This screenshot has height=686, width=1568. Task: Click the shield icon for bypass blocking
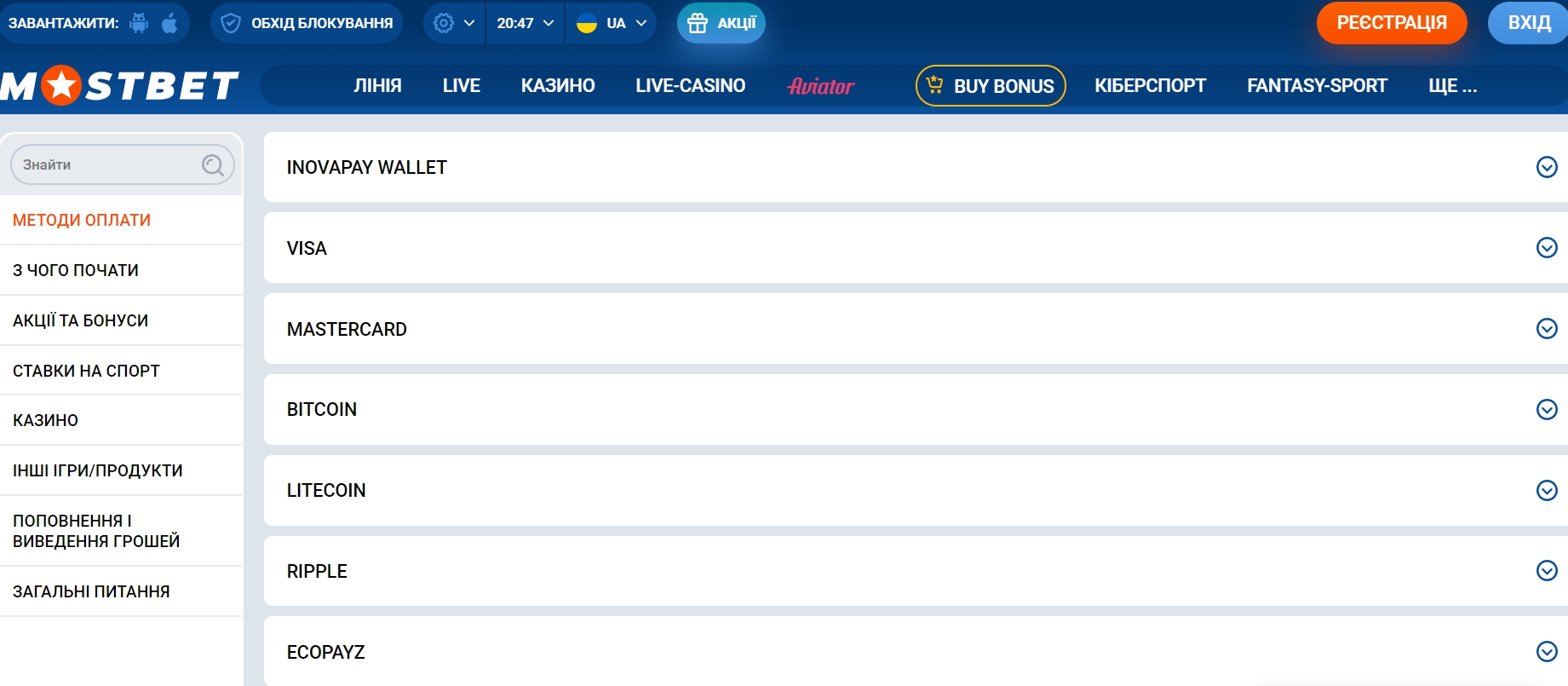pos(231,23)
